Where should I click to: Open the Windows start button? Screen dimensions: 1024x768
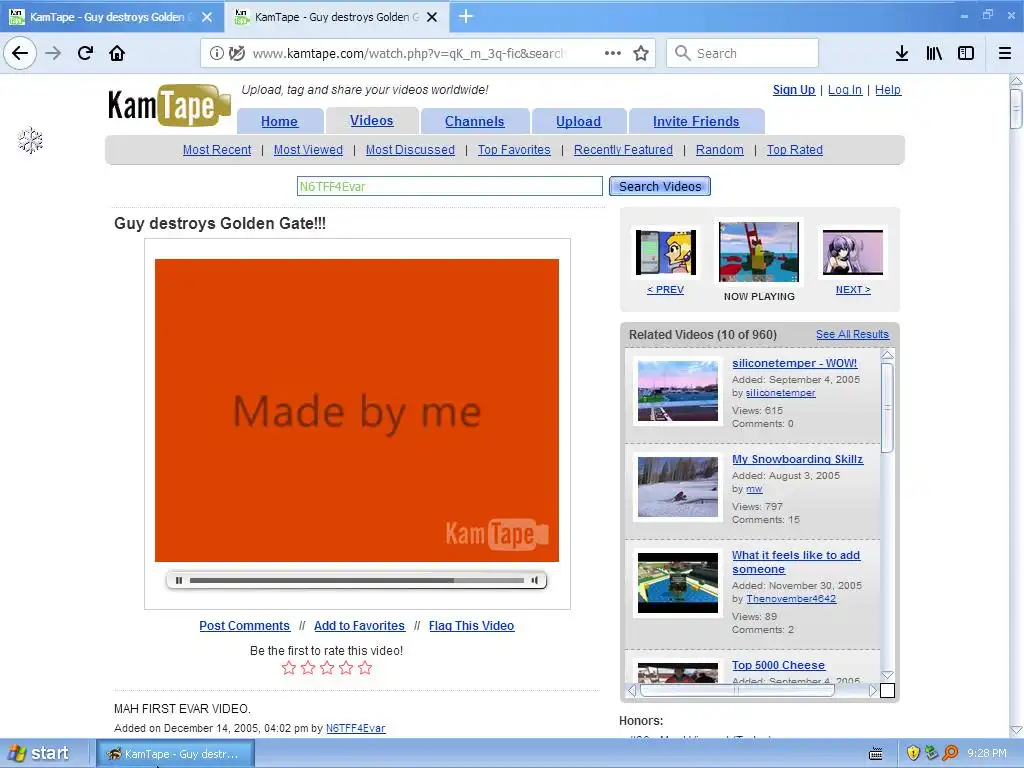point(40,754)
